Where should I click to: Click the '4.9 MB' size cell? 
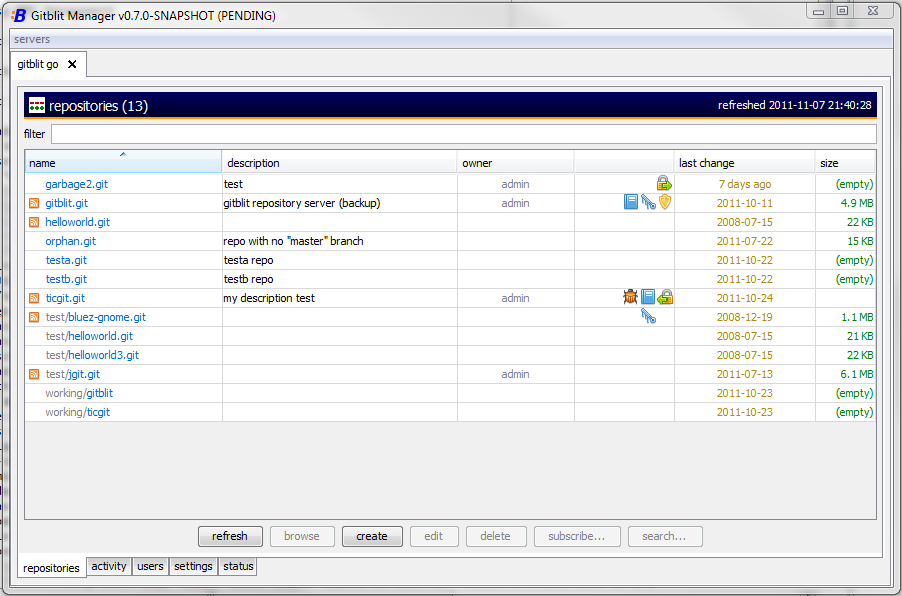[x=845, y=203]
